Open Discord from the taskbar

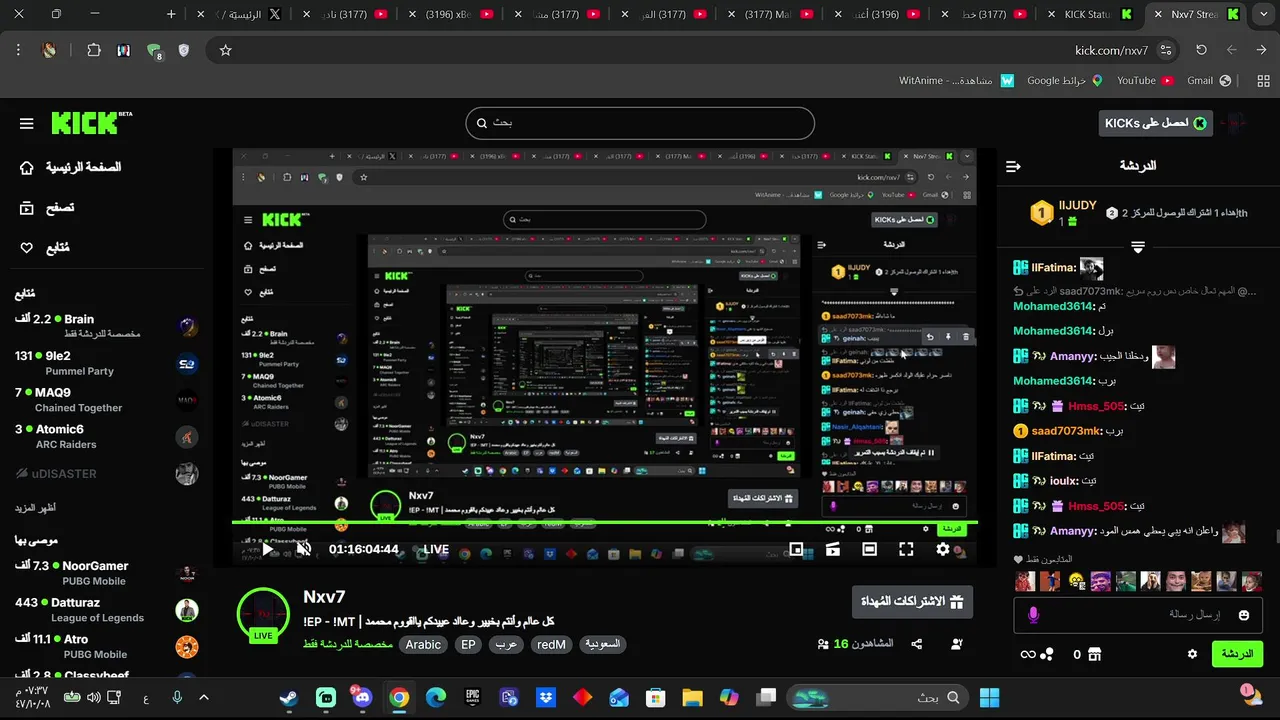(x=362, y=697)
